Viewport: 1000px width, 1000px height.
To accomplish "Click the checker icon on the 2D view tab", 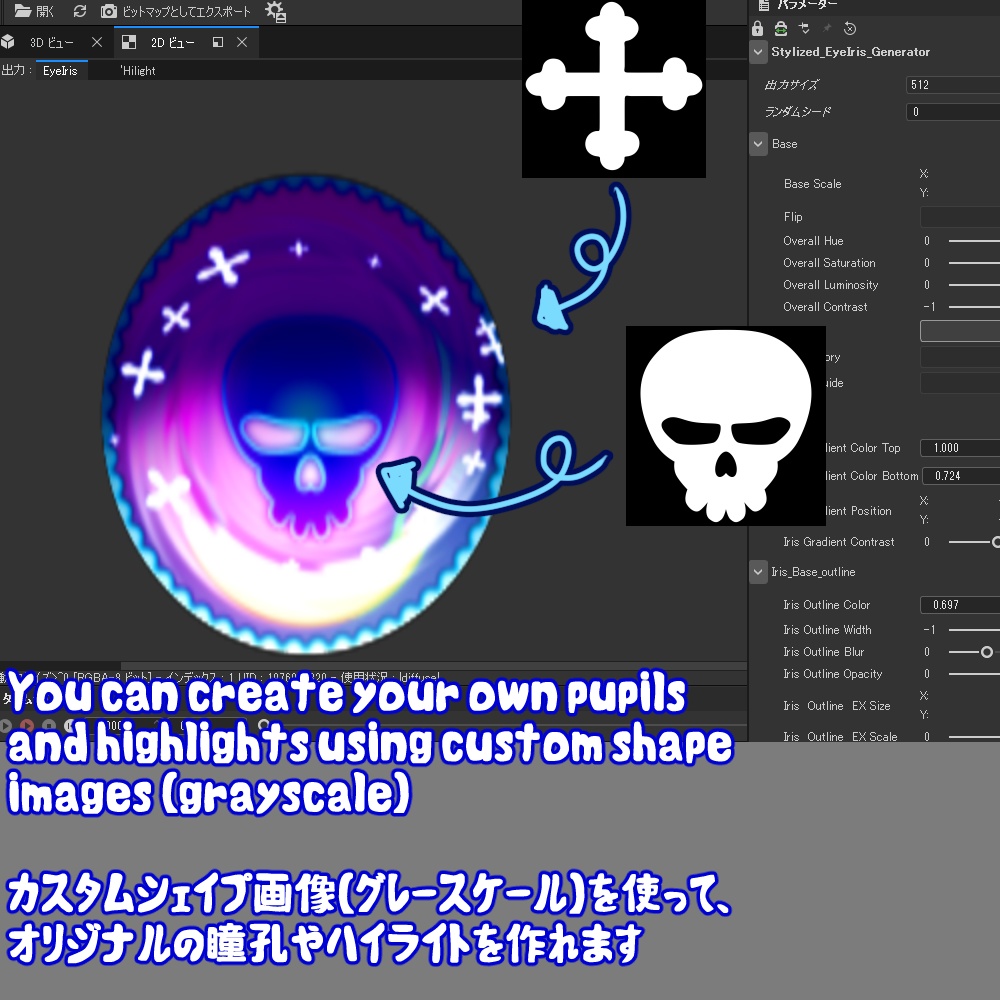I will (x=128, y=41).
